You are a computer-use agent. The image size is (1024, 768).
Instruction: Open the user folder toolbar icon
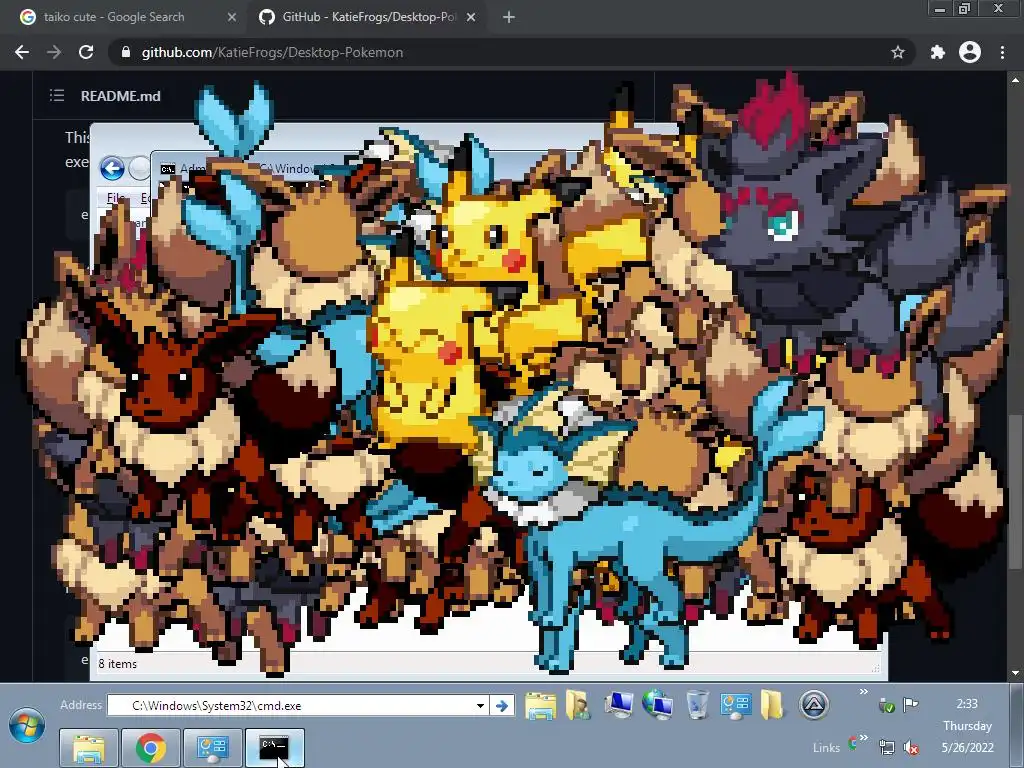point(578,706)
